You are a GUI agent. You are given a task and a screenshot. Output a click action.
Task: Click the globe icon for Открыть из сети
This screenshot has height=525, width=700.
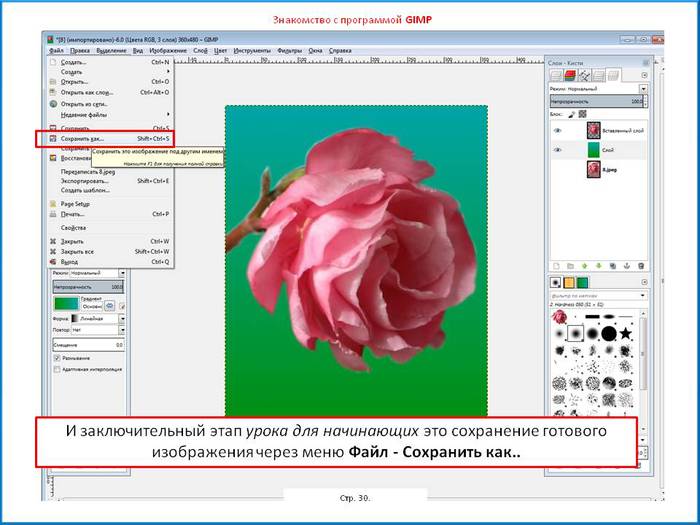(53, 104)
